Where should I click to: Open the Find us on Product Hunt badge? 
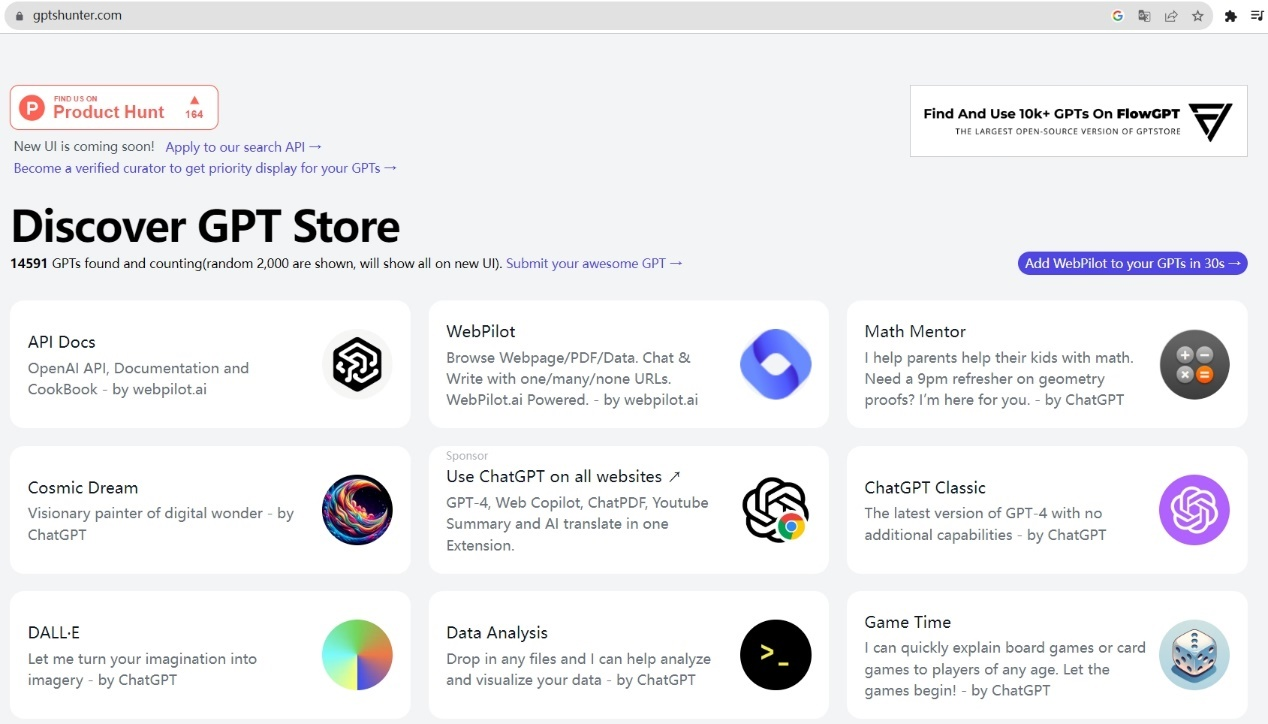tap(114, 107)
